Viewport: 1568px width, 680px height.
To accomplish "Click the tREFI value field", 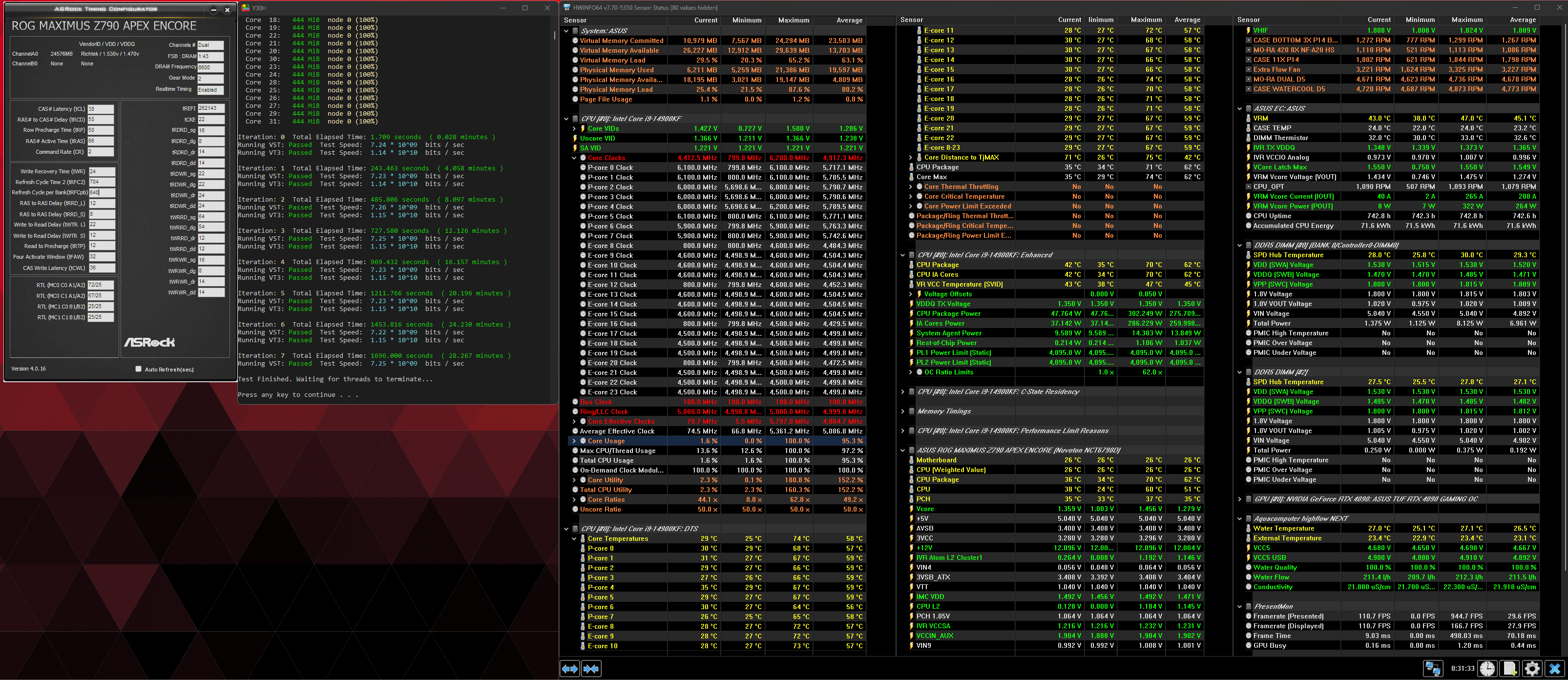I will [210, 108].
